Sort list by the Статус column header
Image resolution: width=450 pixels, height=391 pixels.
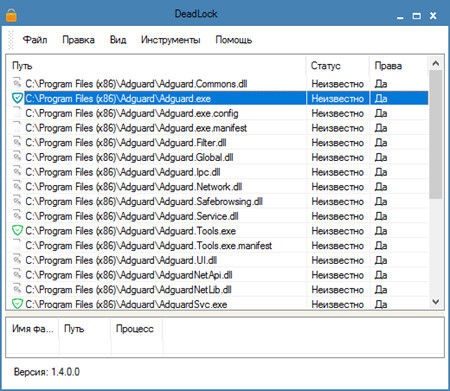[x=338, y=65]
